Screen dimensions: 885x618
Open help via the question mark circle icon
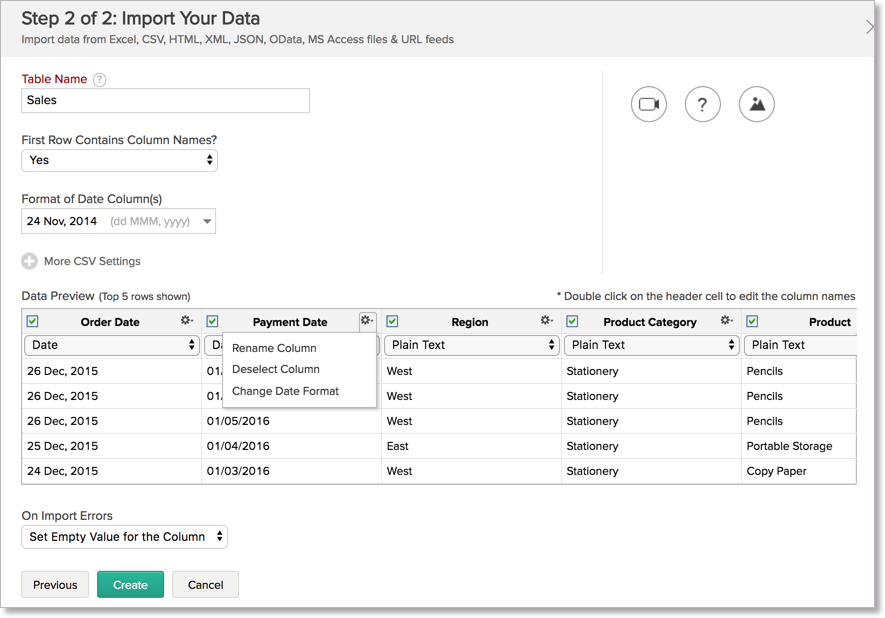[x=703, y=104]
